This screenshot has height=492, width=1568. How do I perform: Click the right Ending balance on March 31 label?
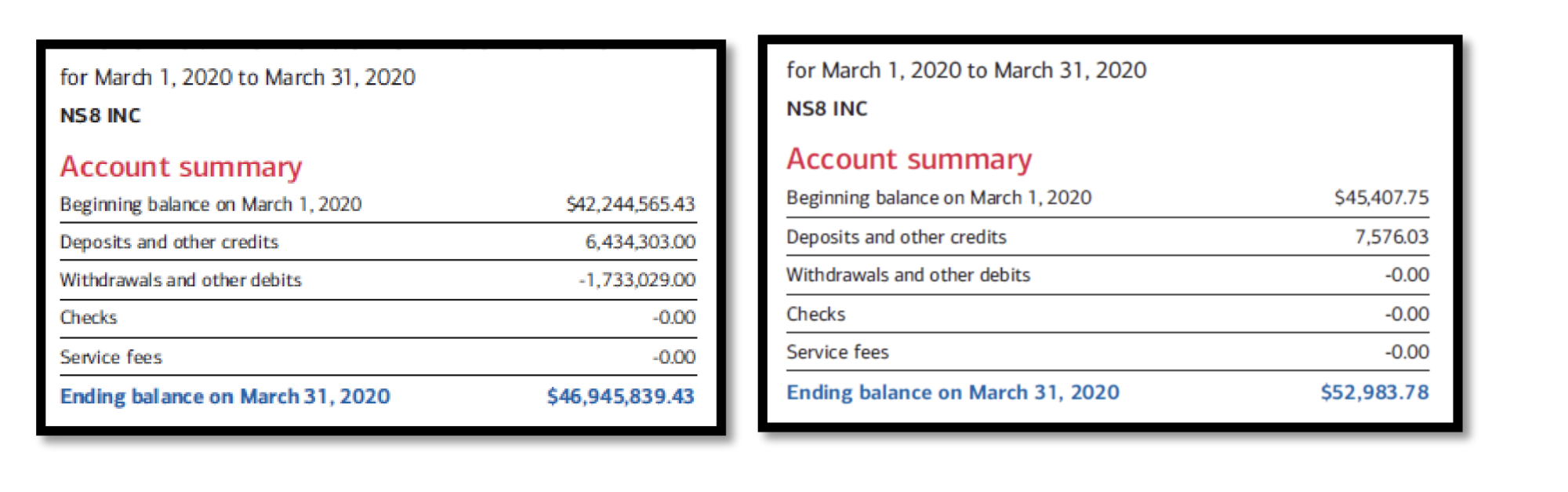(x=953, y=392)
